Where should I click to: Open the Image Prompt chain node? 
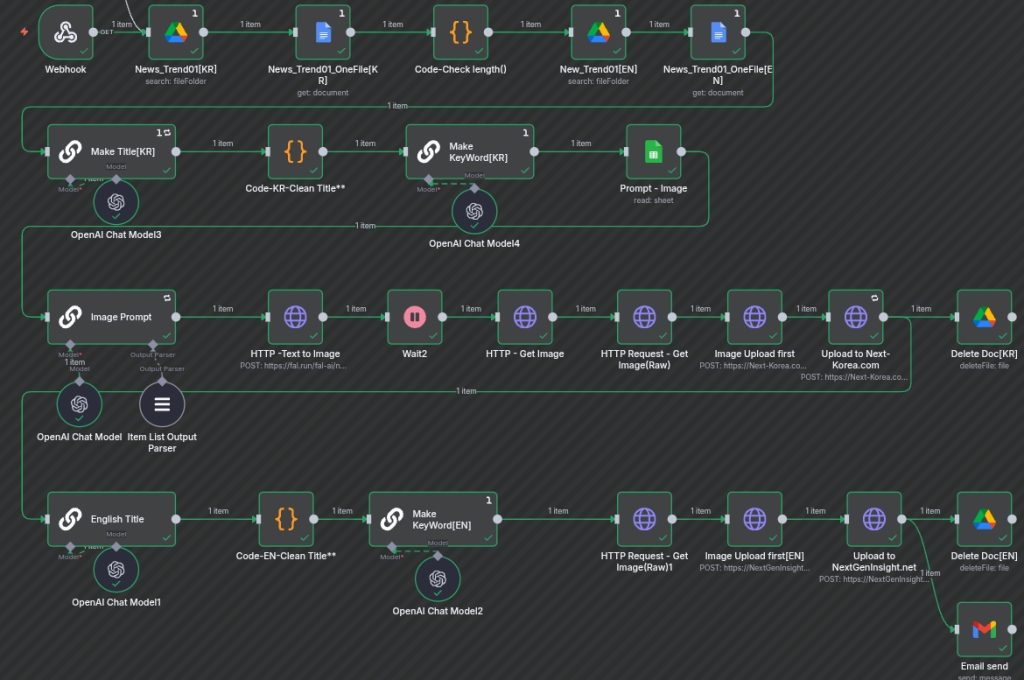112,317
